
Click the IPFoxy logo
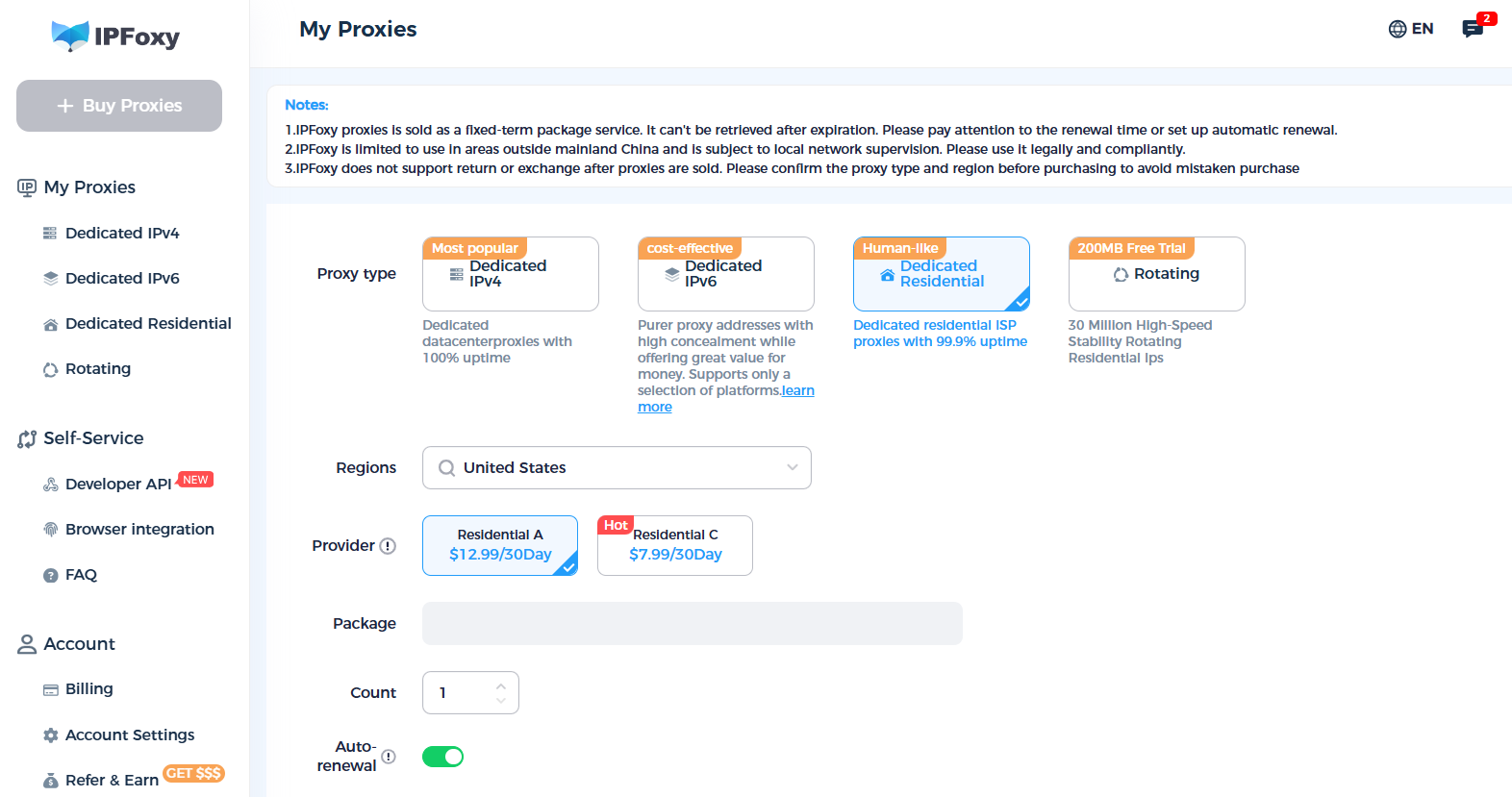pyautogui.click(x=115, y=37)
